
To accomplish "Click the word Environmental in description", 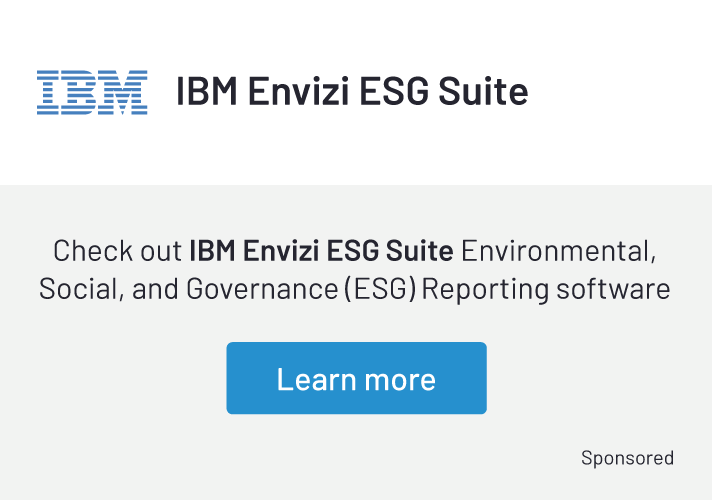I will pos(559,251).
